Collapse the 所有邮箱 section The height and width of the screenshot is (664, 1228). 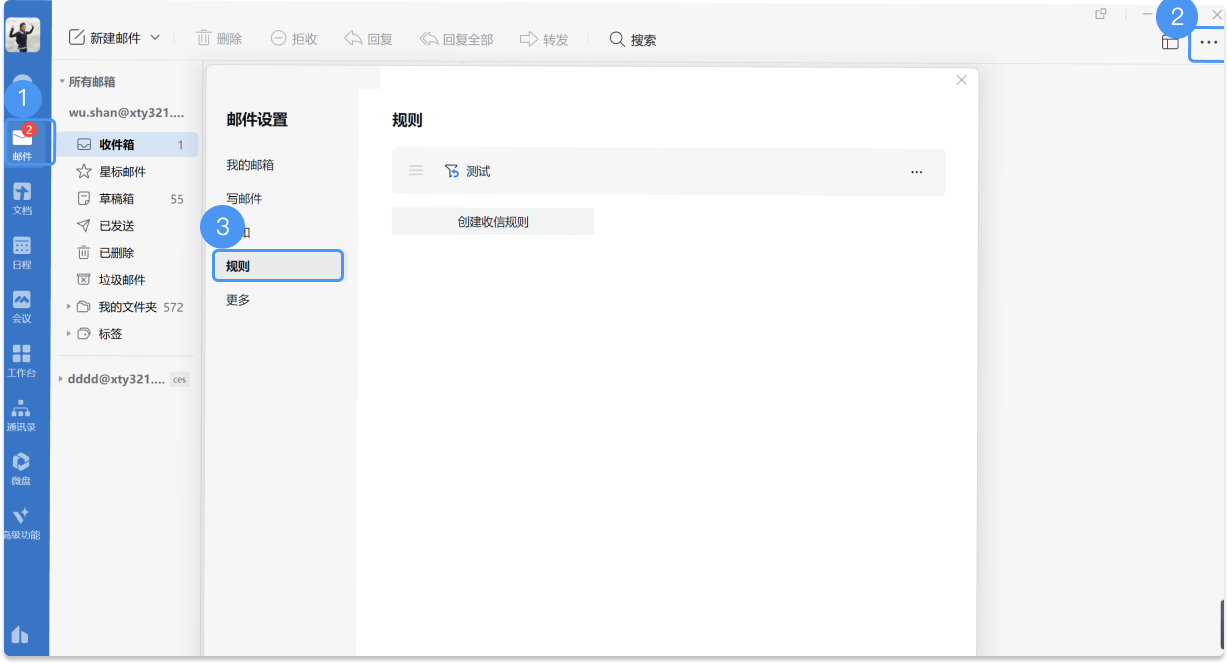[61, 82]
